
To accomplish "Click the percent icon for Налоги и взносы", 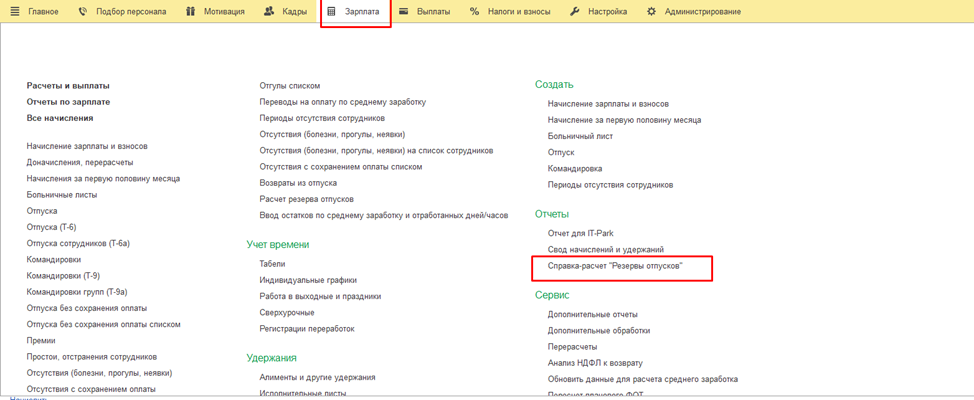I will click(474, 12).
